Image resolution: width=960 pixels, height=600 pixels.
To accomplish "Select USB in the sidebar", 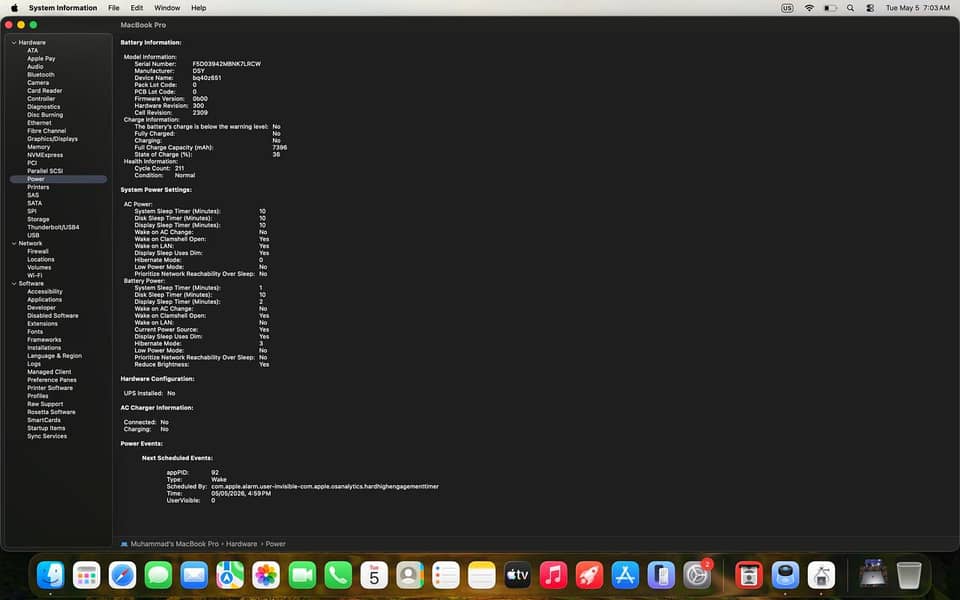I will point(33,235).
